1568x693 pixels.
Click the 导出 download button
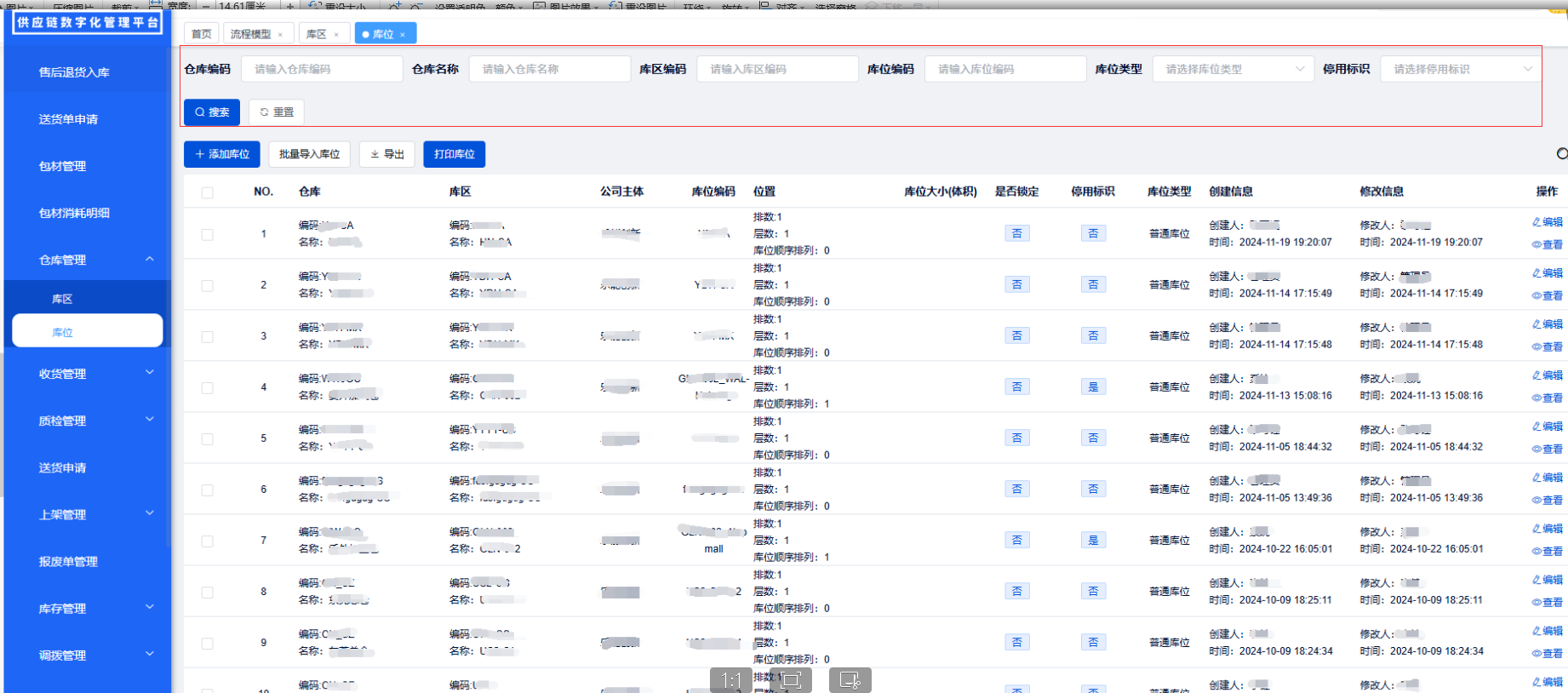[x=387, y=154]
